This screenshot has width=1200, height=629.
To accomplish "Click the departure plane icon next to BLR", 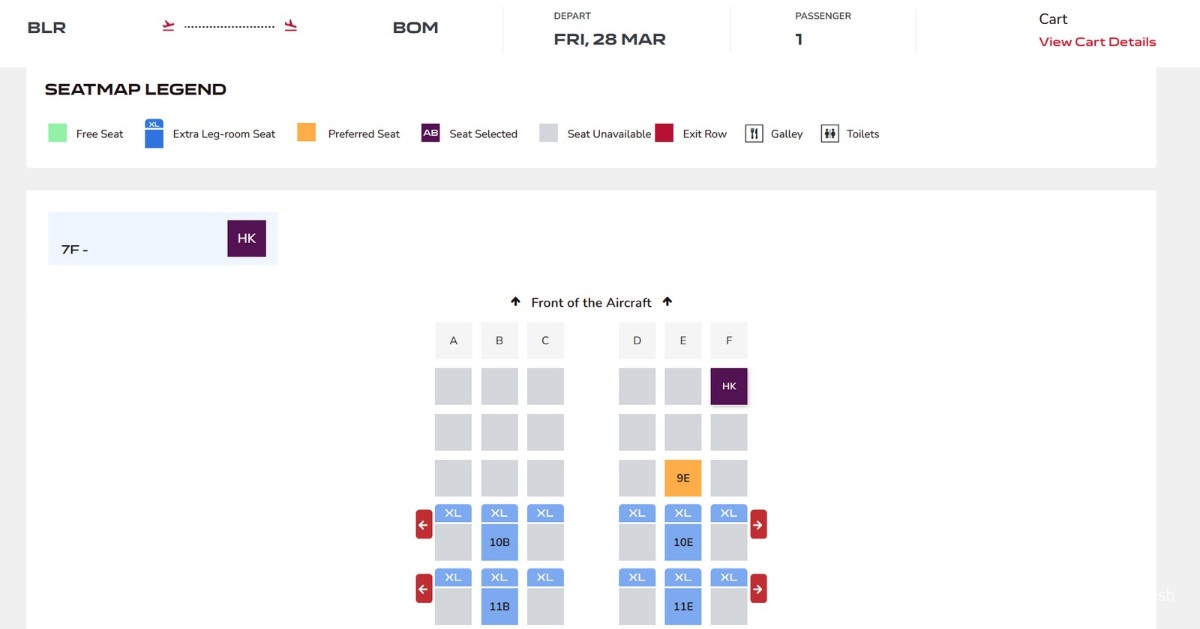I will [x=168, y=26].
